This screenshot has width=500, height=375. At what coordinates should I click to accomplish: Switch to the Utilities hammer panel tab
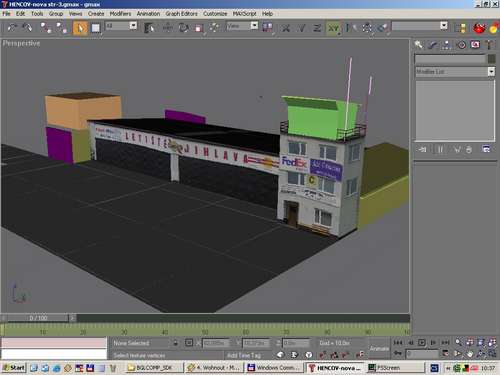point(490,45)
